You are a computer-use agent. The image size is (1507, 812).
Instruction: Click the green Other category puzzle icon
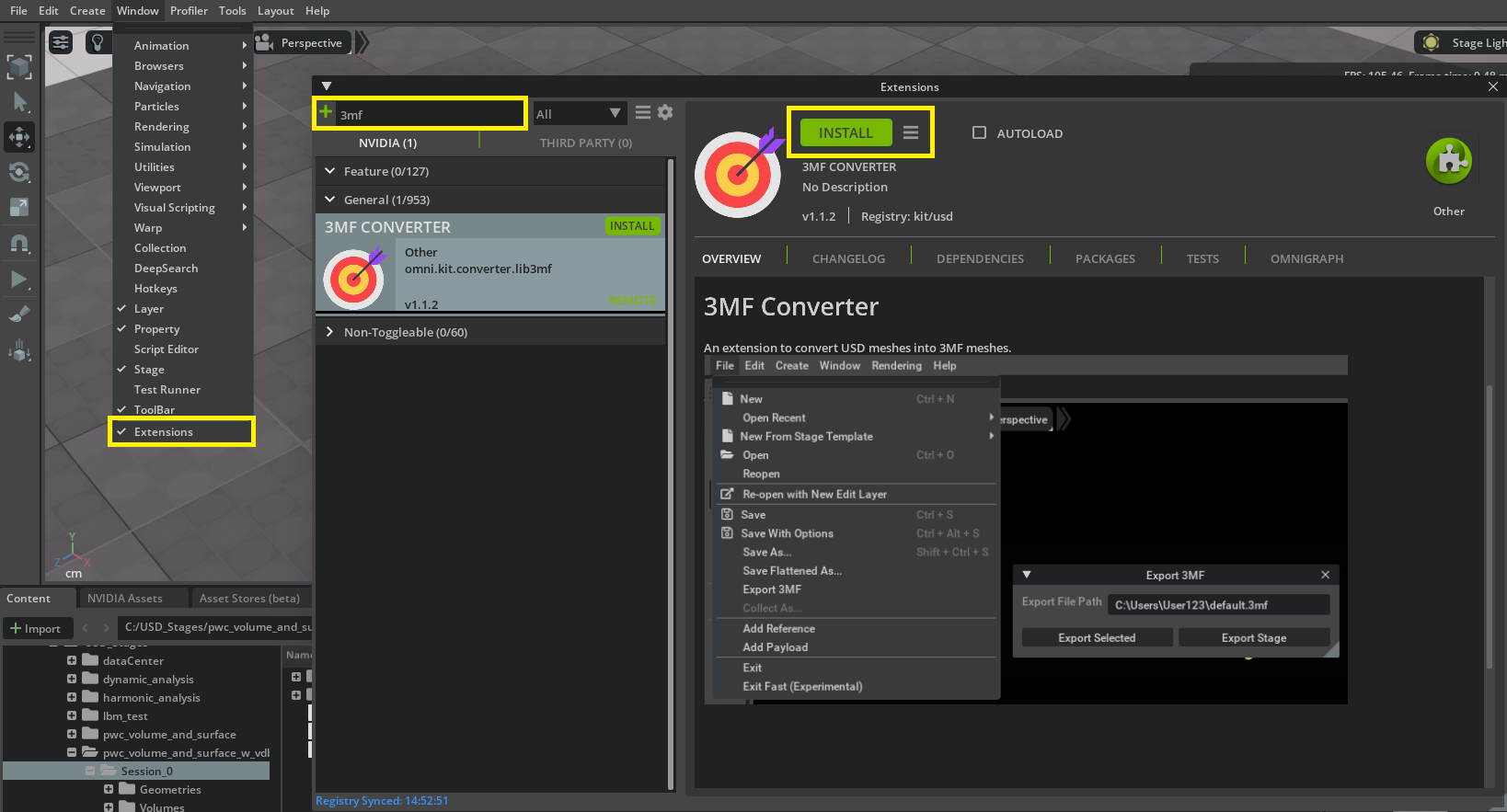click(1449, 161)
